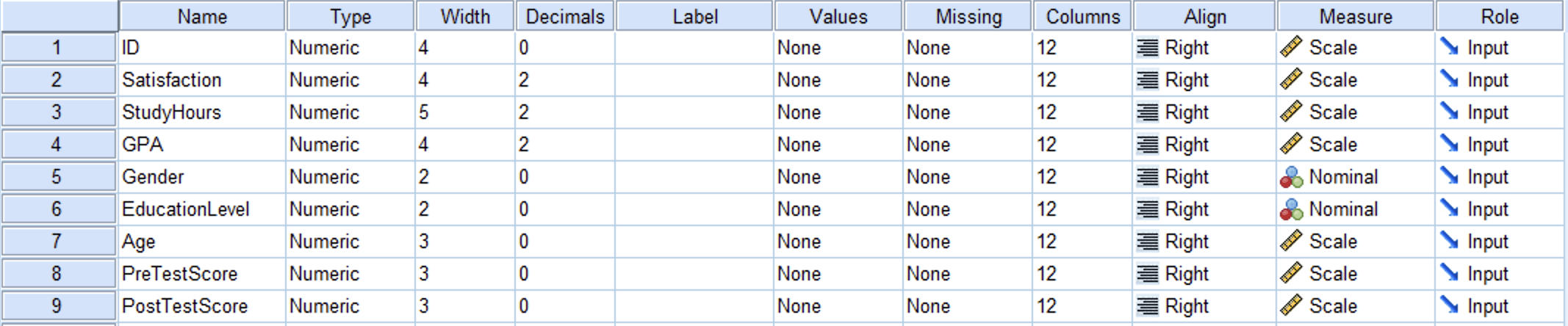Image resolution: width=1568 pixels, height=326 pixels.
Task: Open the Align cell for Age
Action: [x=1205, y=242]
